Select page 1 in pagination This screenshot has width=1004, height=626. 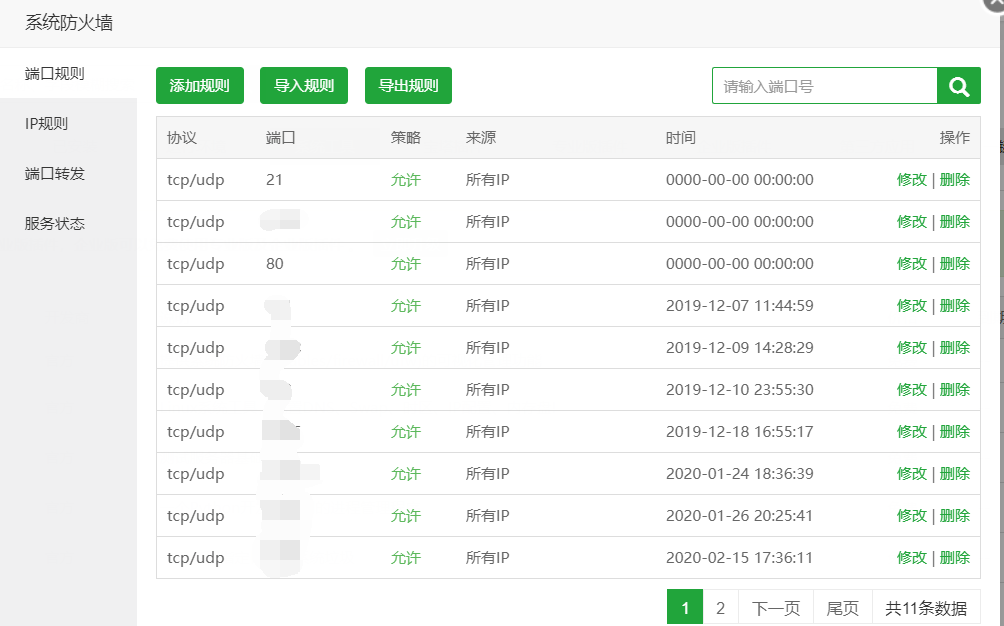pos(684,607)
